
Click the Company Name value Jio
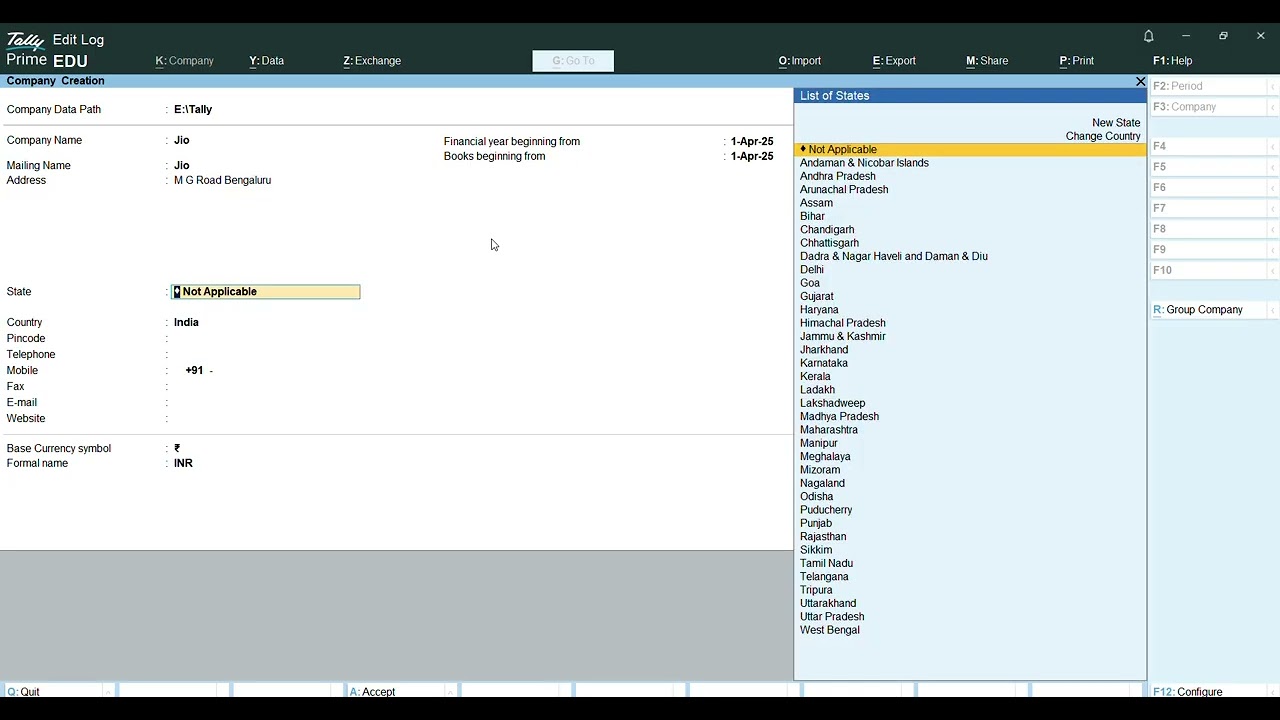pyautogui.click(x=182, y=141)
